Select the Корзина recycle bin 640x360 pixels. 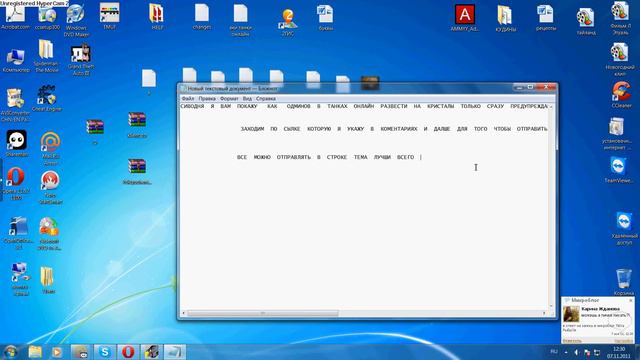[x=624, y=282]
